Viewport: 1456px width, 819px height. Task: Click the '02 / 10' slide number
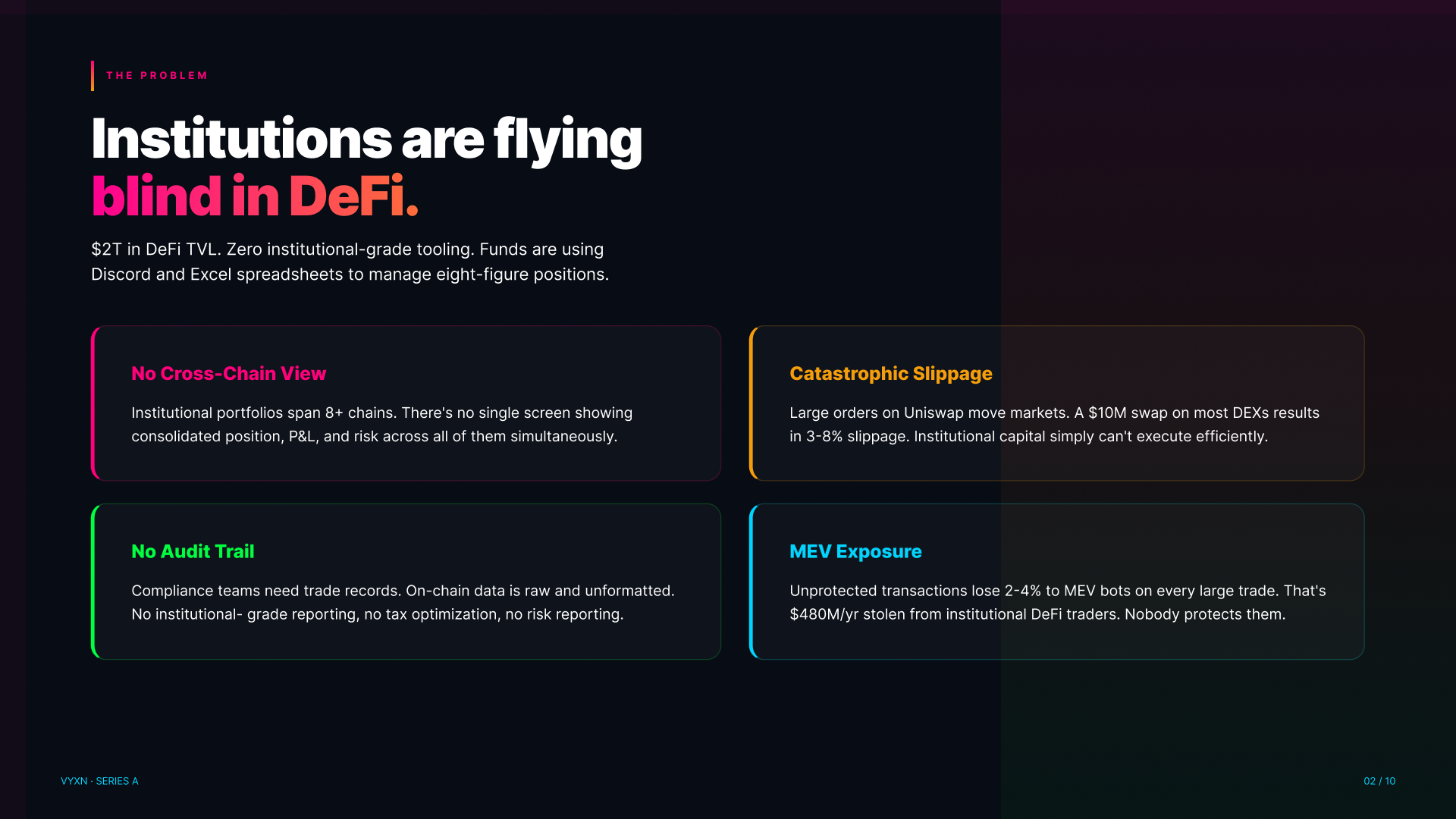1379,781
